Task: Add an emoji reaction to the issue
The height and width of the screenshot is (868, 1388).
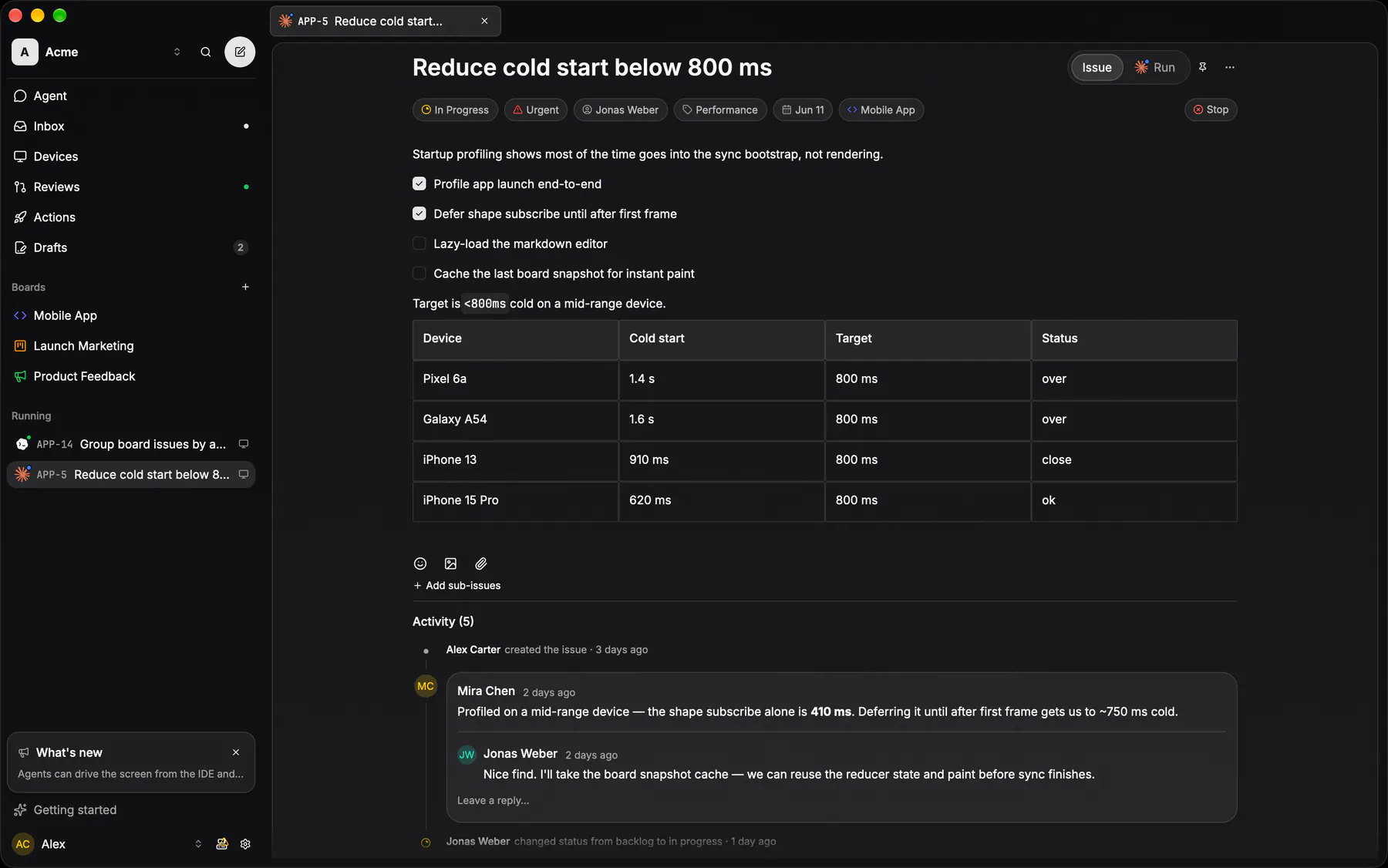Action: (420, 564)
